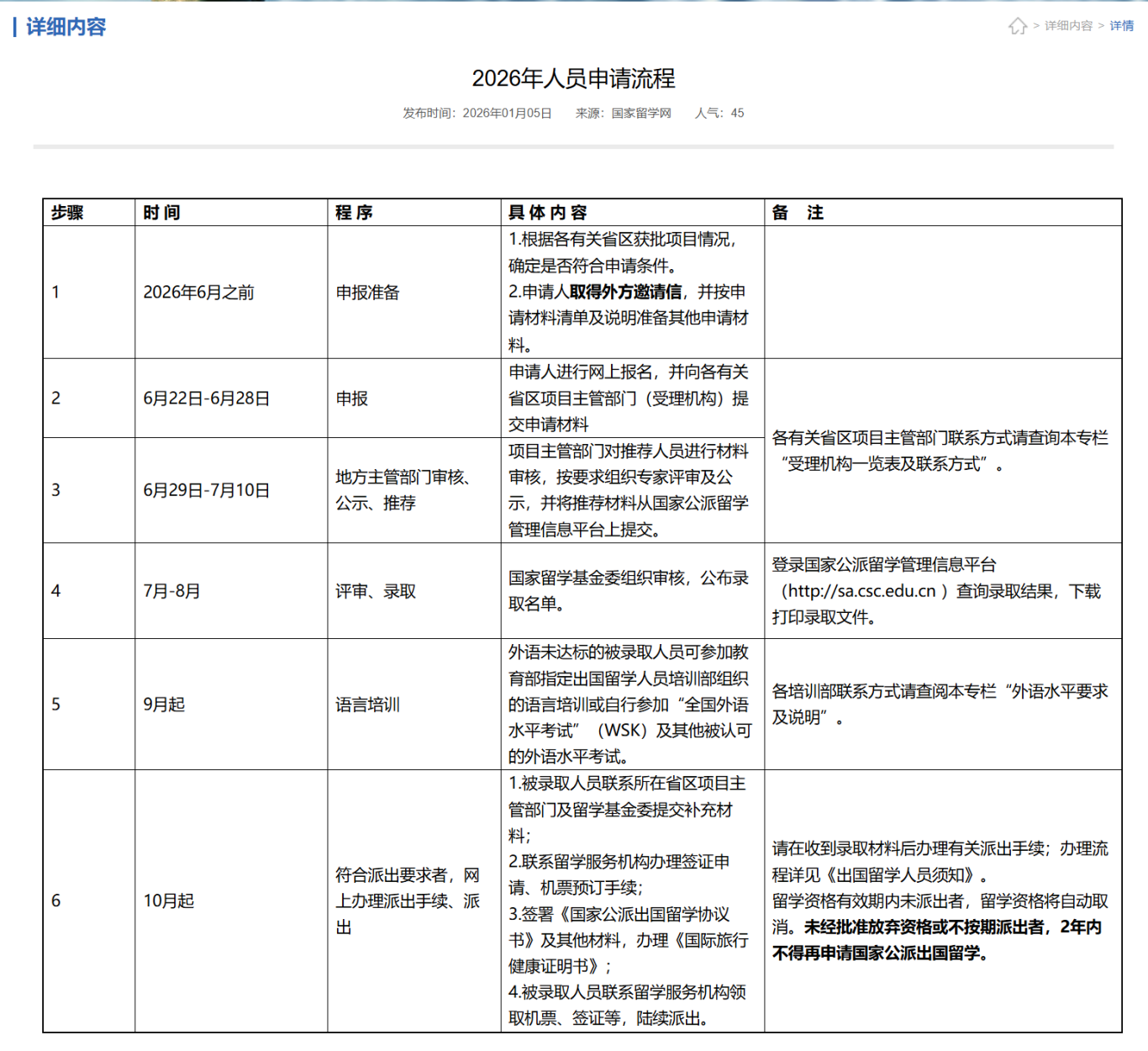Screen dimensions: 1148x1051
Task: Click the page title 2026年人员申请流程
Action: coord(573,78)
